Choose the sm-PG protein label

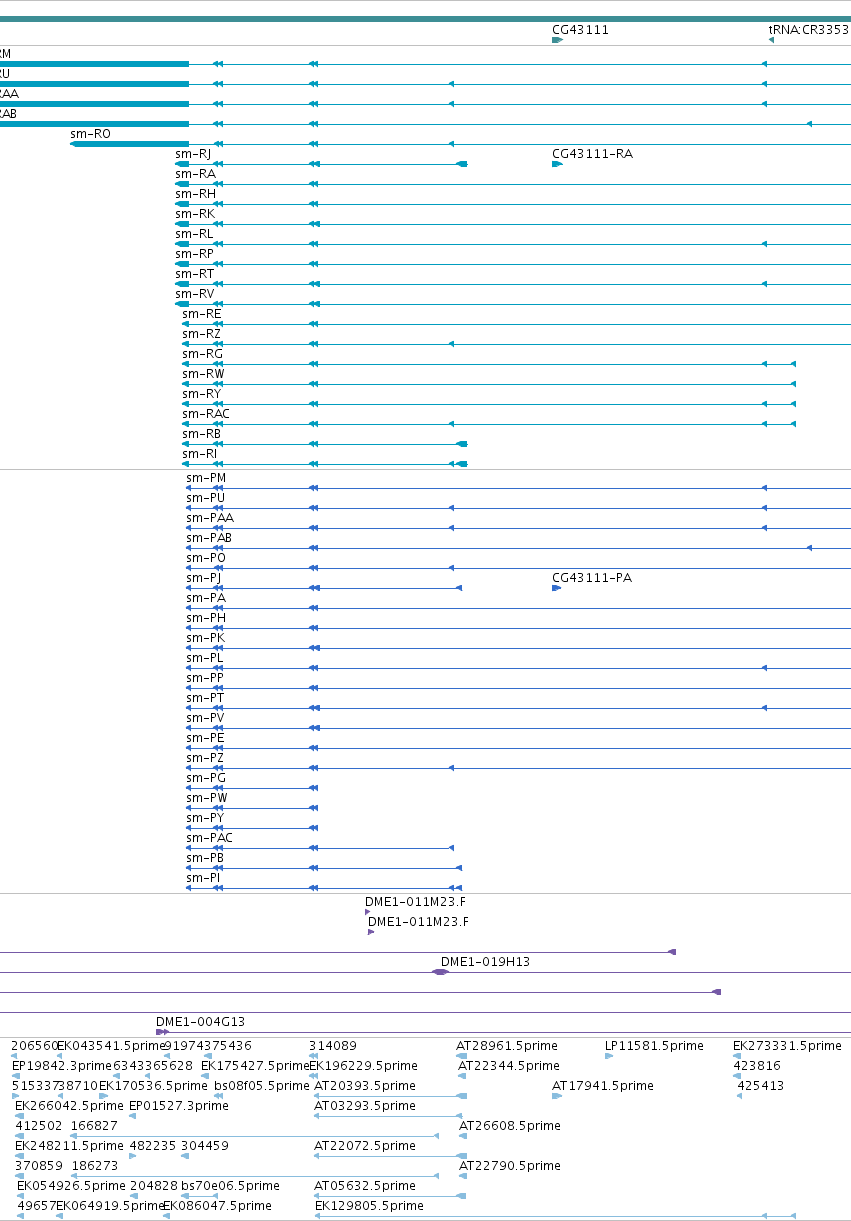click(x=206, y=778)
